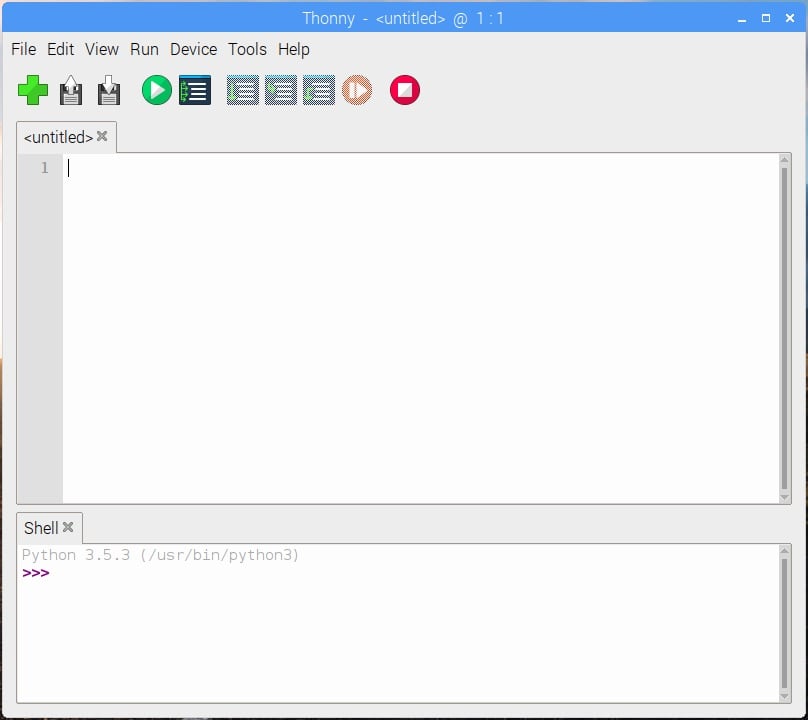
Task: Open the File menu
Action: click(x=23, y=49)
